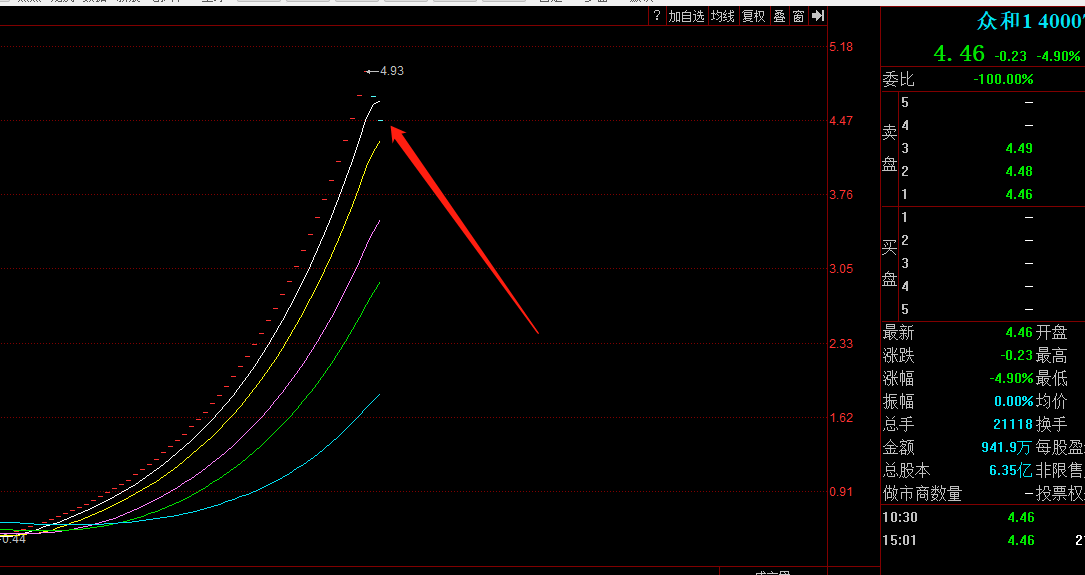Click the 2.33 price axis label

[841, 343]
